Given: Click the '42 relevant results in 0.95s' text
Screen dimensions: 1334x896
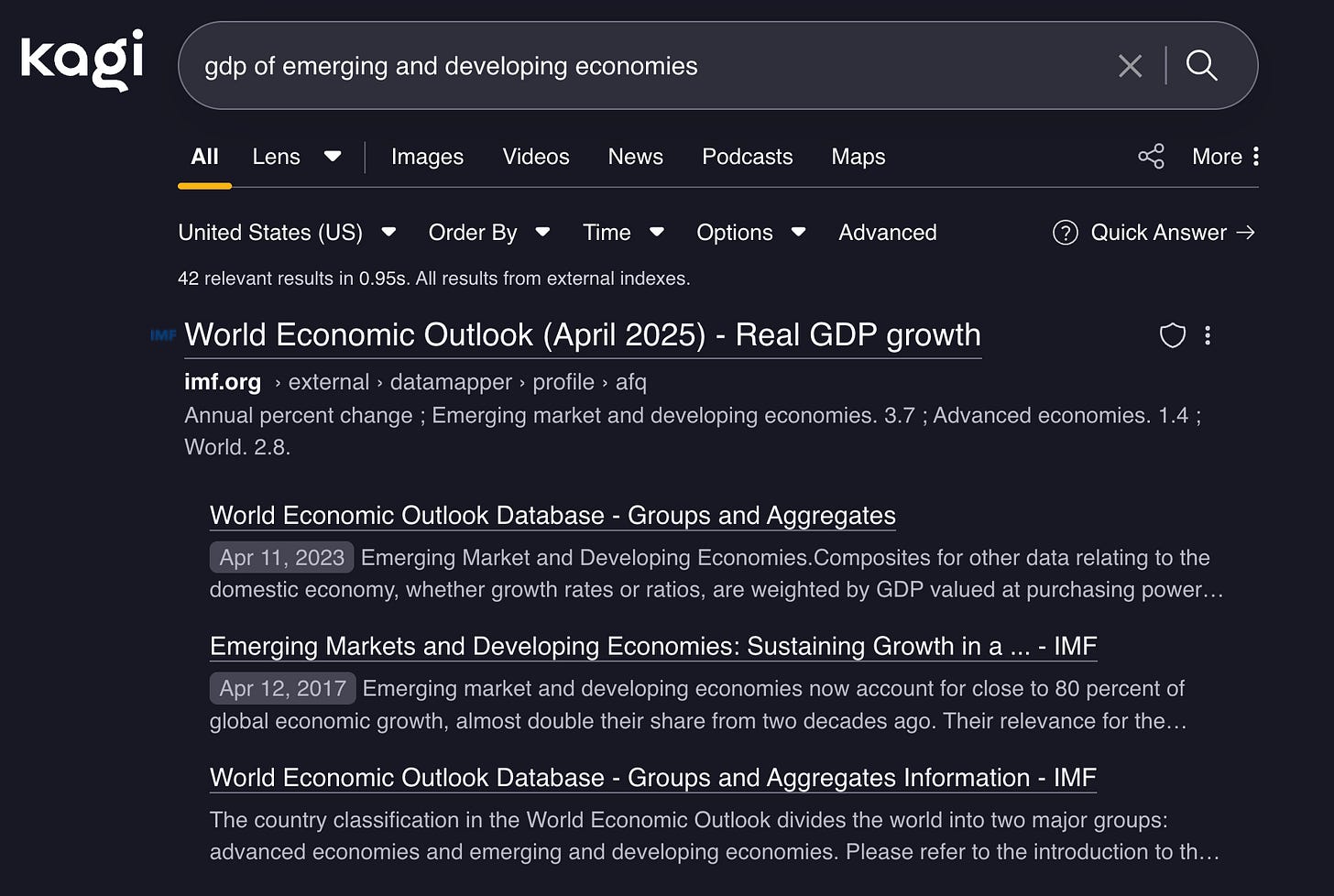Looking at the screenshot, I should tap(292, 279).
